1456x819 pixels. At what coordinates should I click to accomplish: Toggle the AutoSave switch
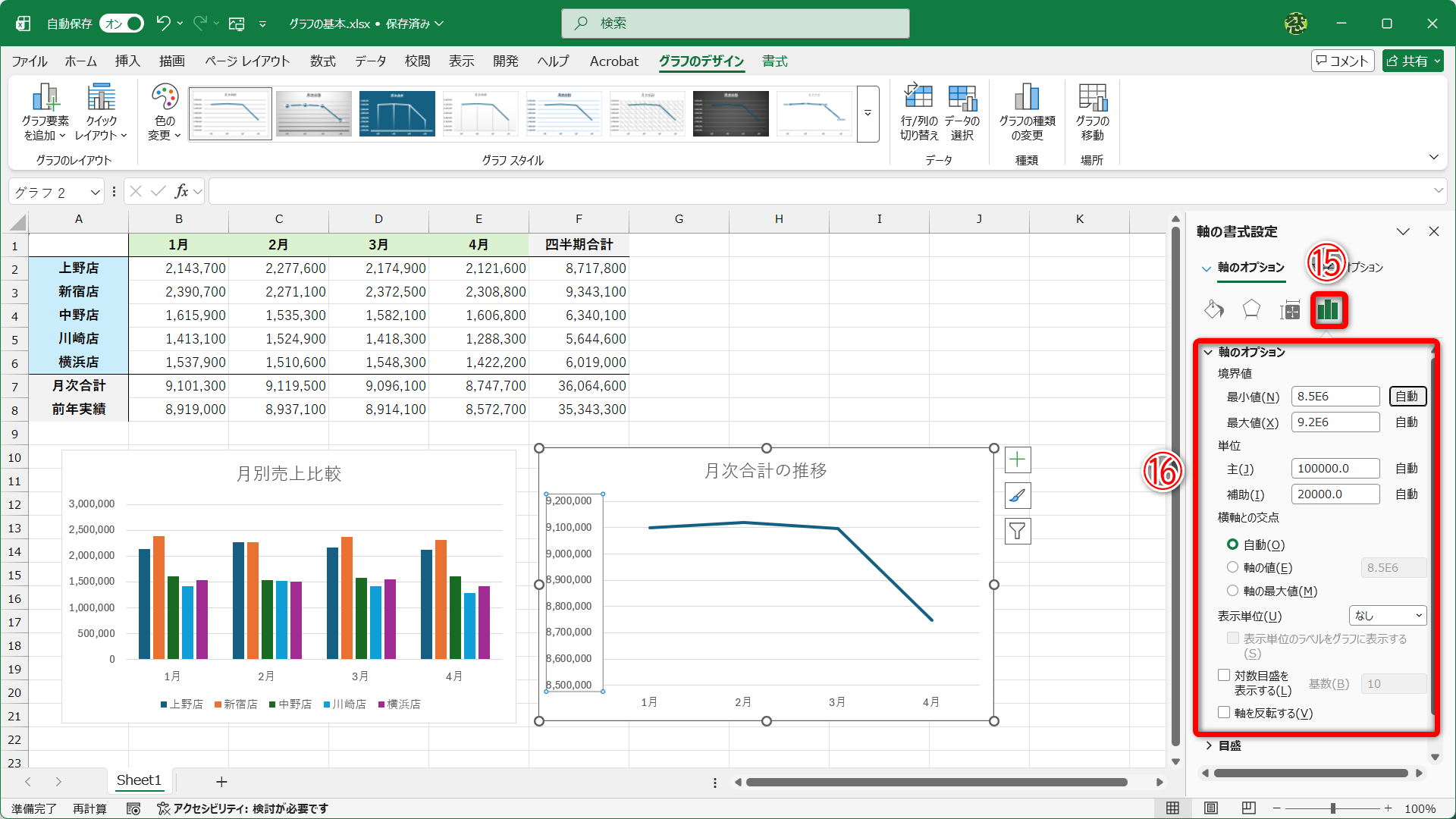click(x=124, y=24)
